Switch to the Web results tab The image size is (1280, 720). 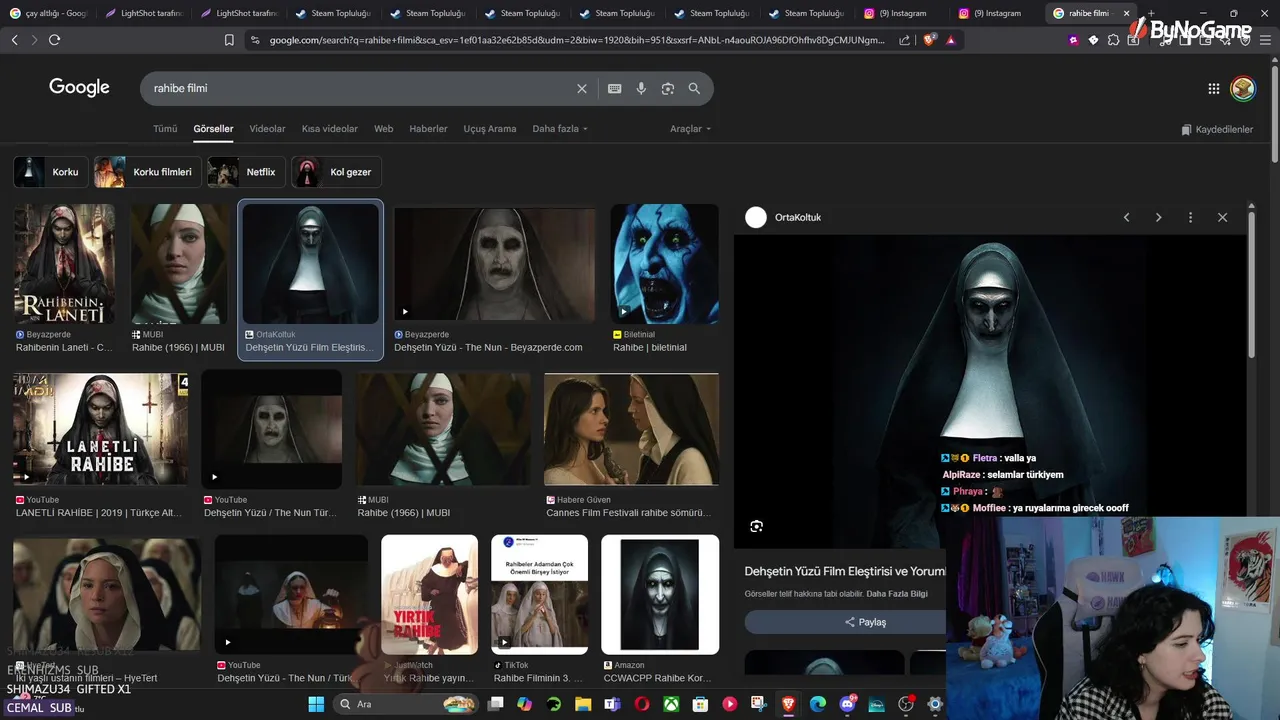384,129
